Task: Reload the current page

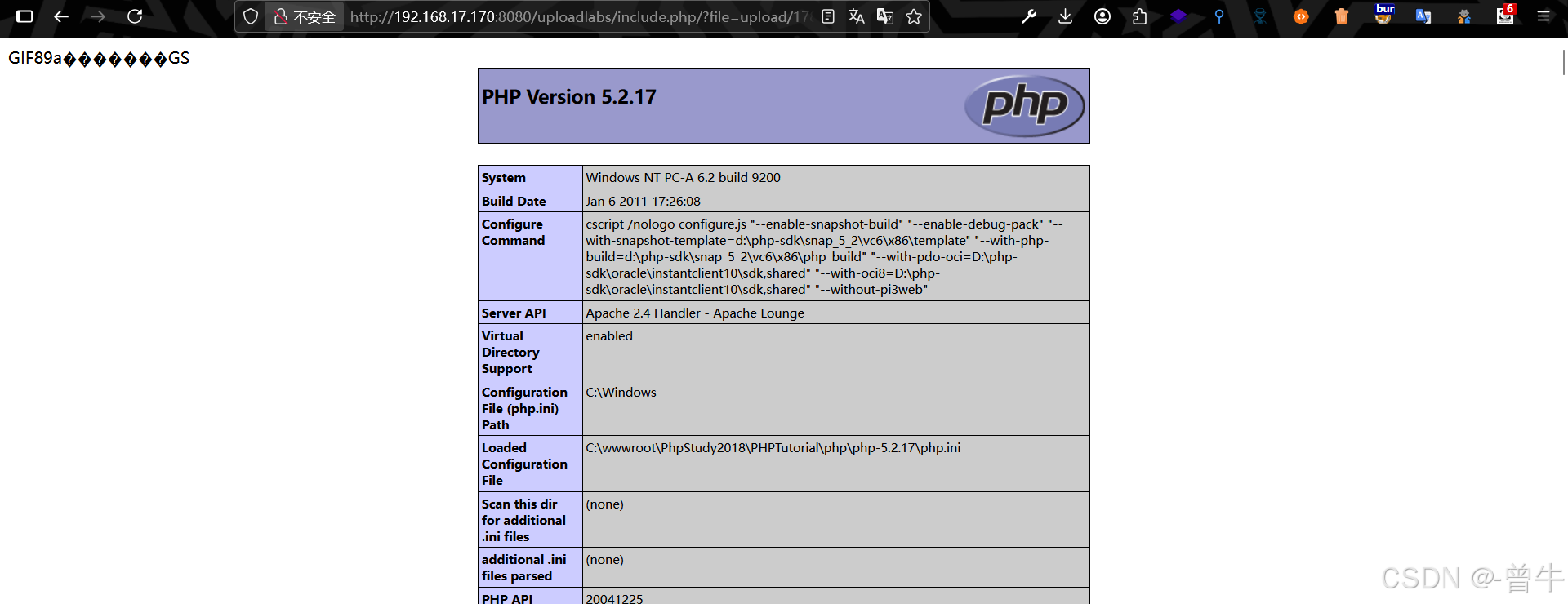Action: (136, 16)
